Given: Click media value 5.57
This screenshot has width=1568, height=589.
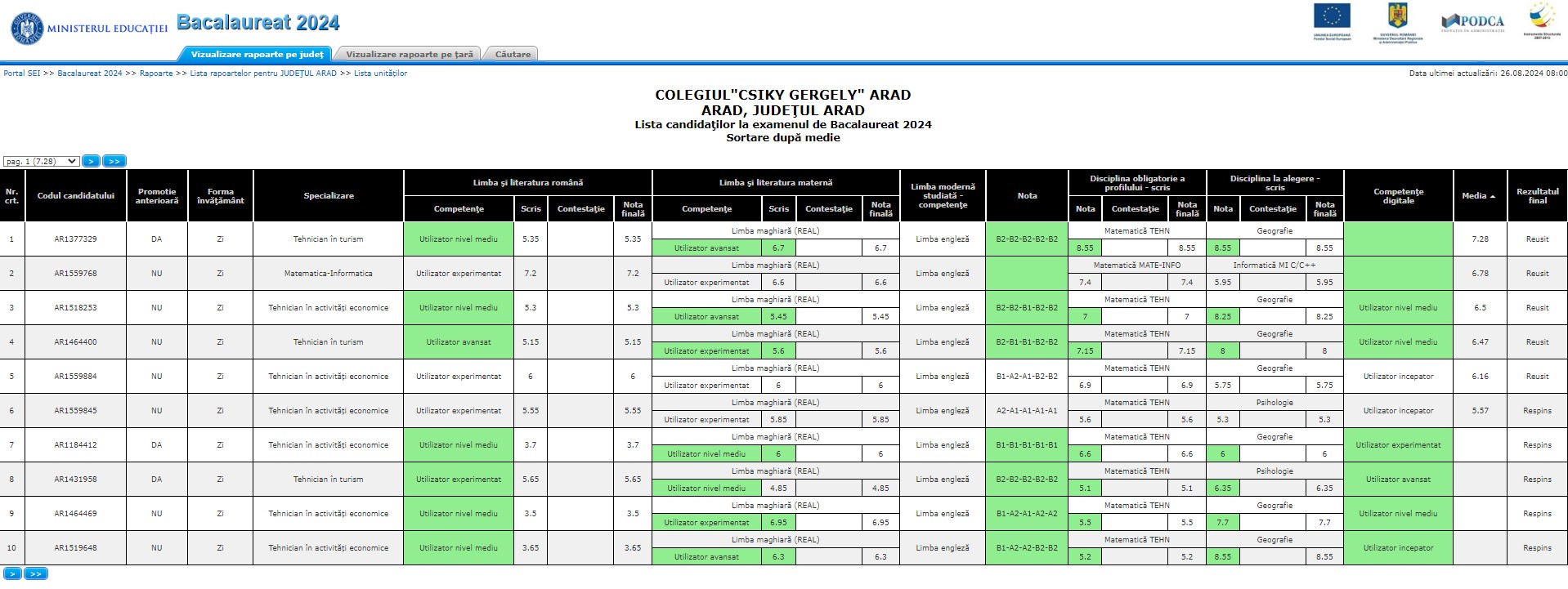Looking at the screenshot, I should pos(1480,411).
